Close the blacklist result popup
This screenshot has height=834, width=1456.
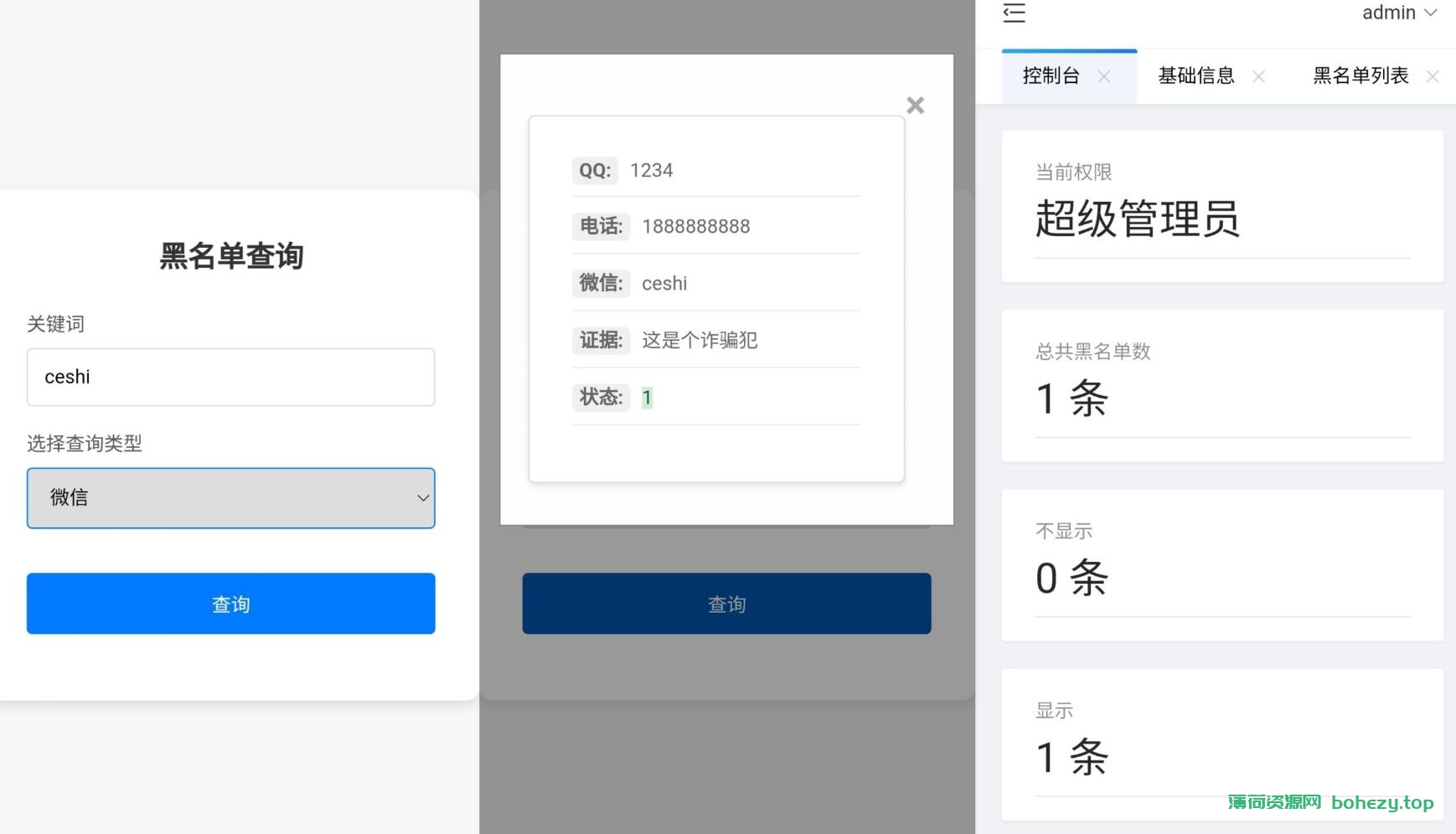[x=916, y=106]
